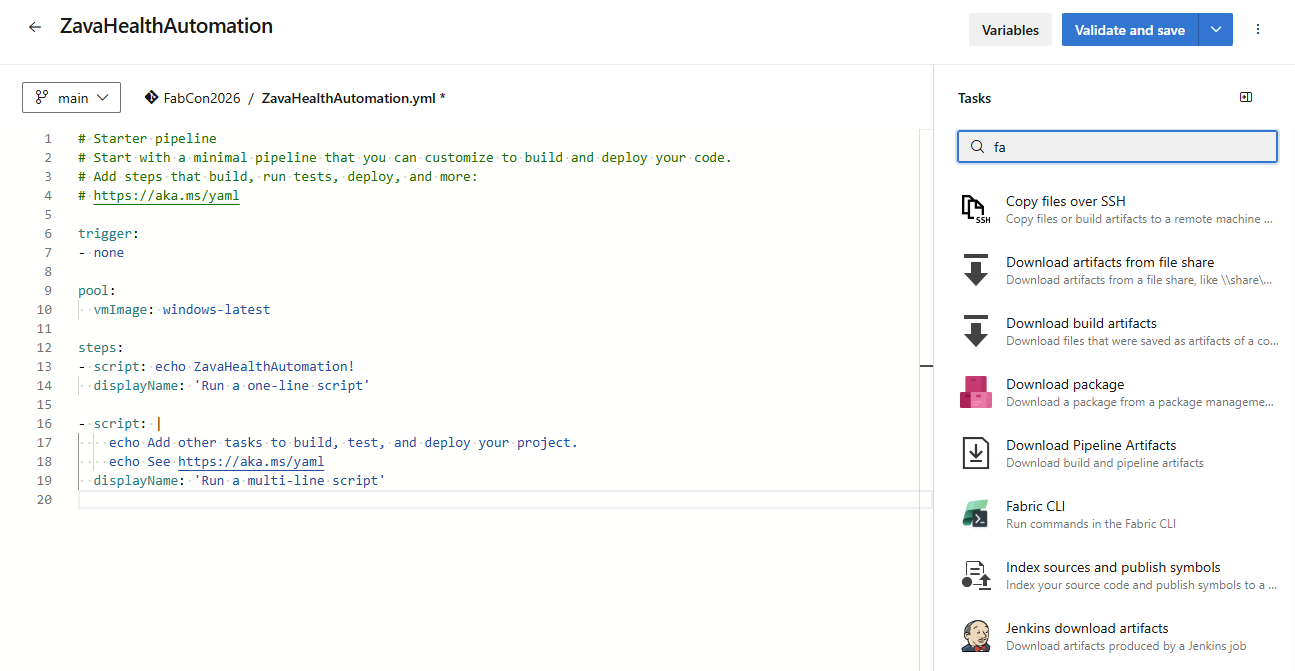Open the main branch selector dropdown

point(71,97)
